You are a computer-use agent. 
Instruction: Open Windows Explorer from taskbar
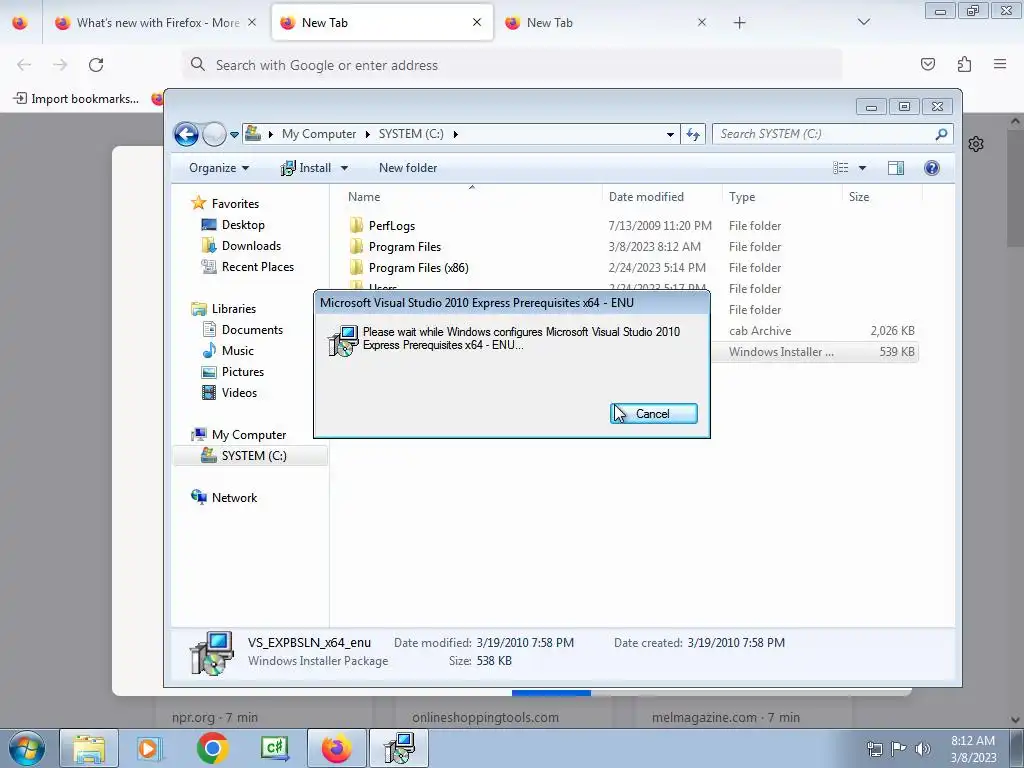point(89,748)
